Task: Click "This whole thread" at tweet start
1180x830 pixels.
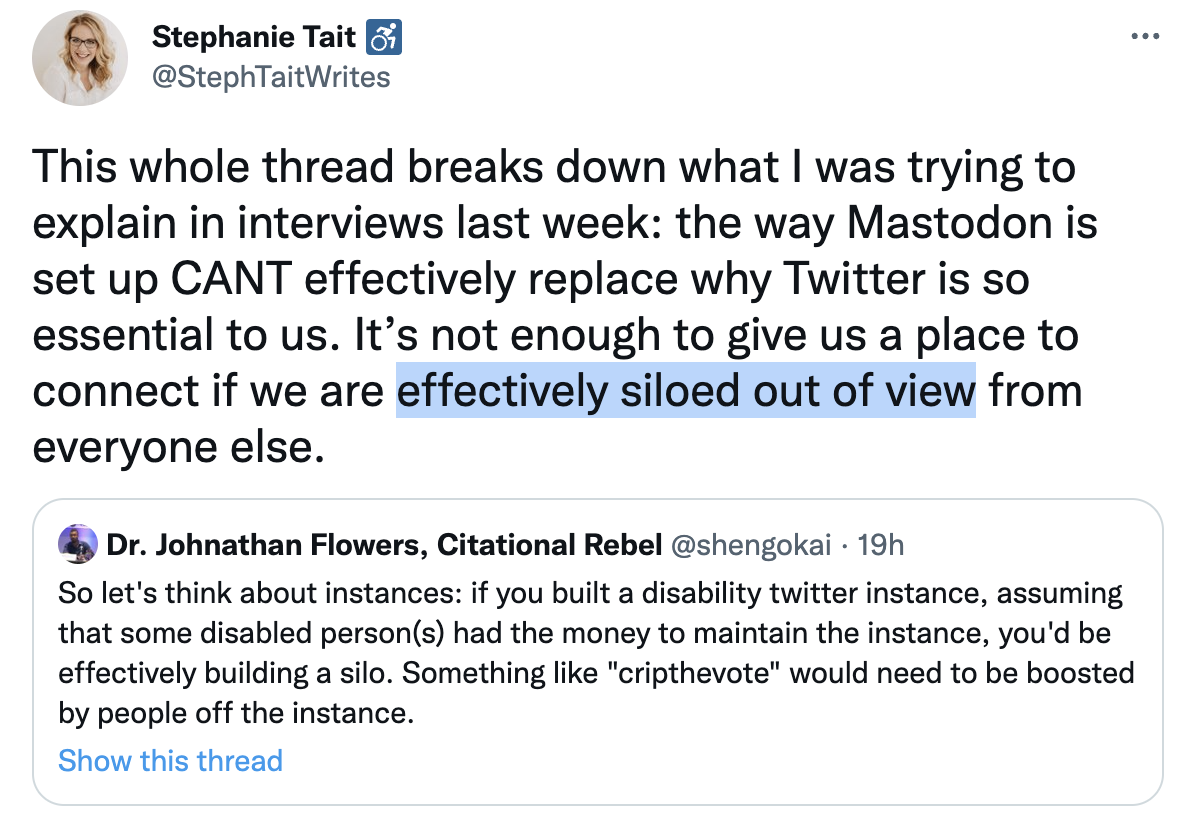Action: click(x=203, y=166)
